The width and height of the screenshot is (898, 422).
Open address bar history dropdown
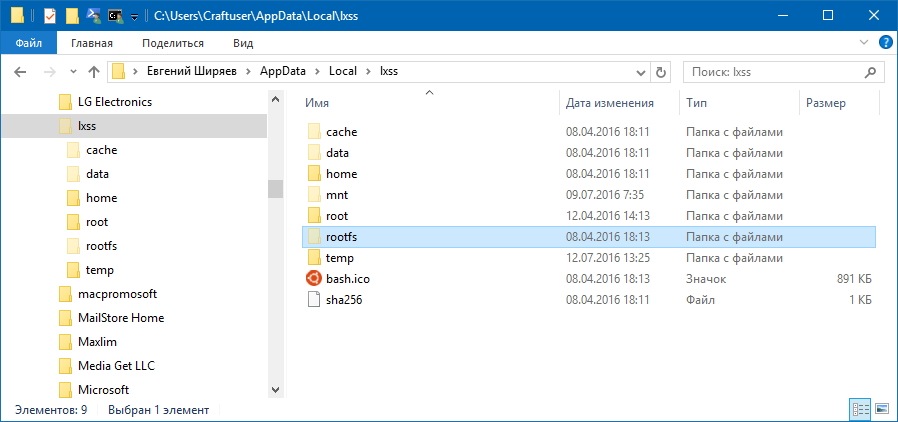point(641,72)
